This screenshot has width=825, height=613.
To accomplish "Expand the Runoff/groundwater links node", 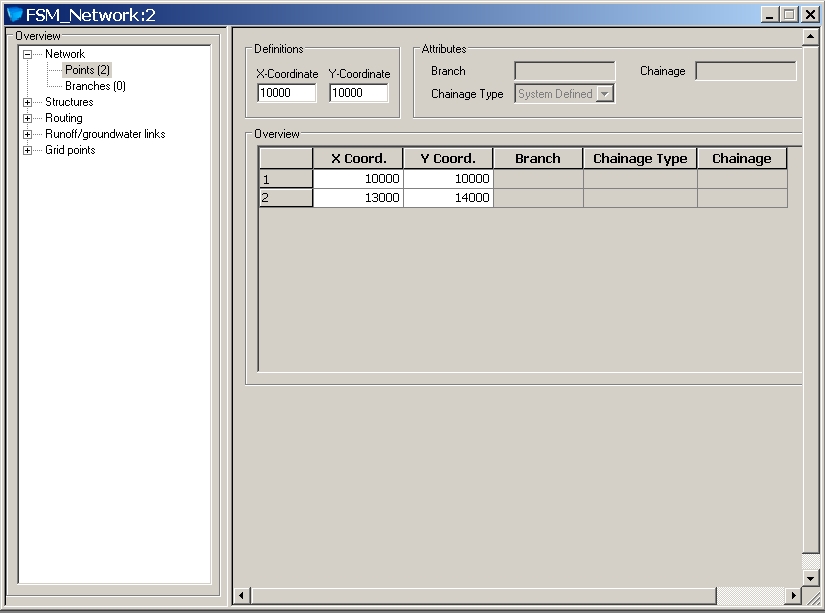I will click(27, 134).
